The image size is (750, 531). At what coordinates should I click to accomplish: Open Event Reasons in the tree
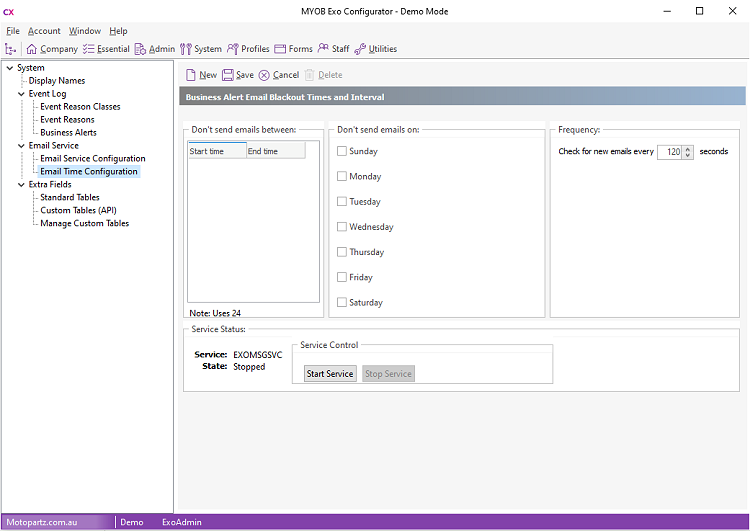pyautogui.click(x=67, y=120)
